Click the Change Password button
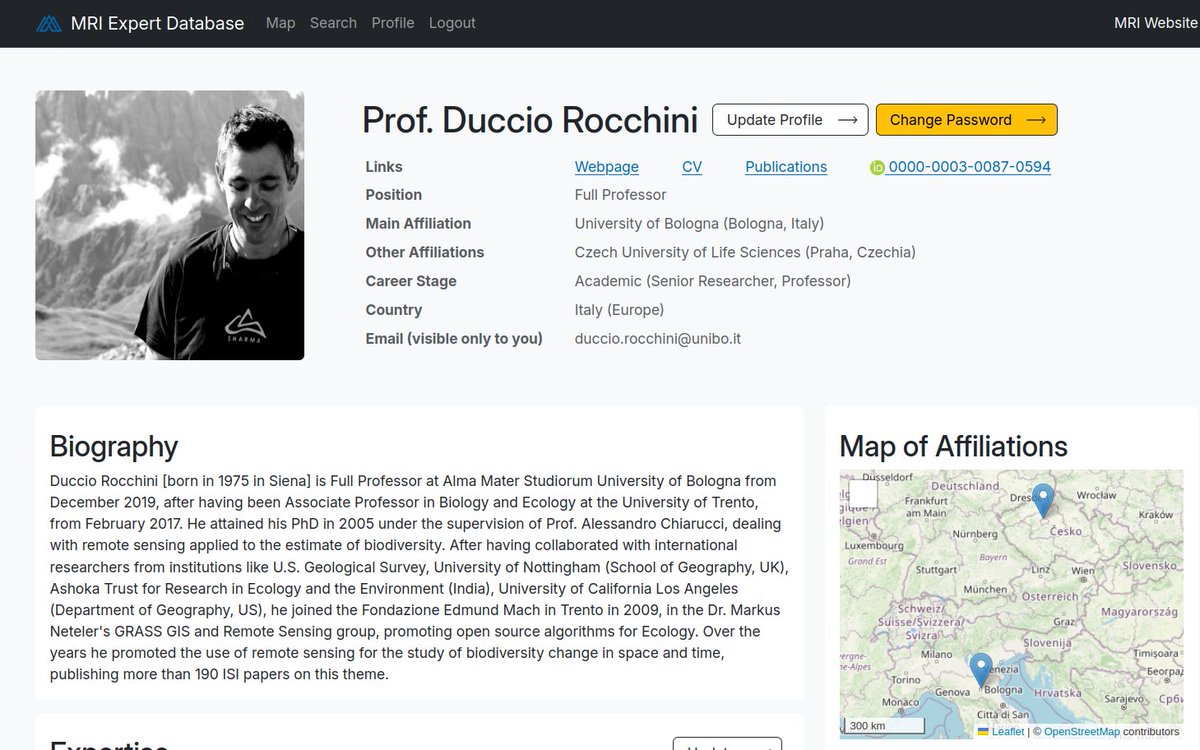 tap(966, 120)
